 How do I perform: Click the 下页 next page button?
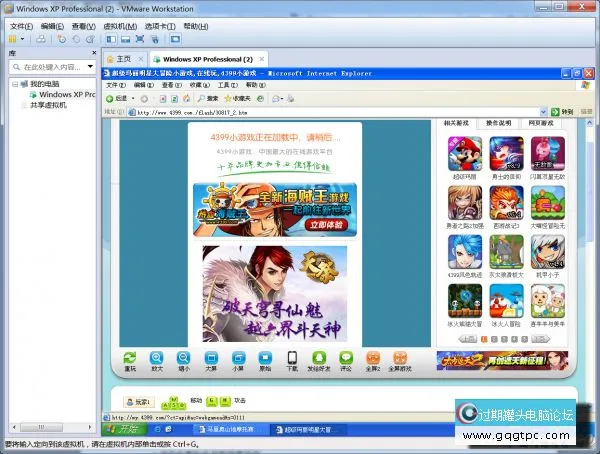coord(540,339)
